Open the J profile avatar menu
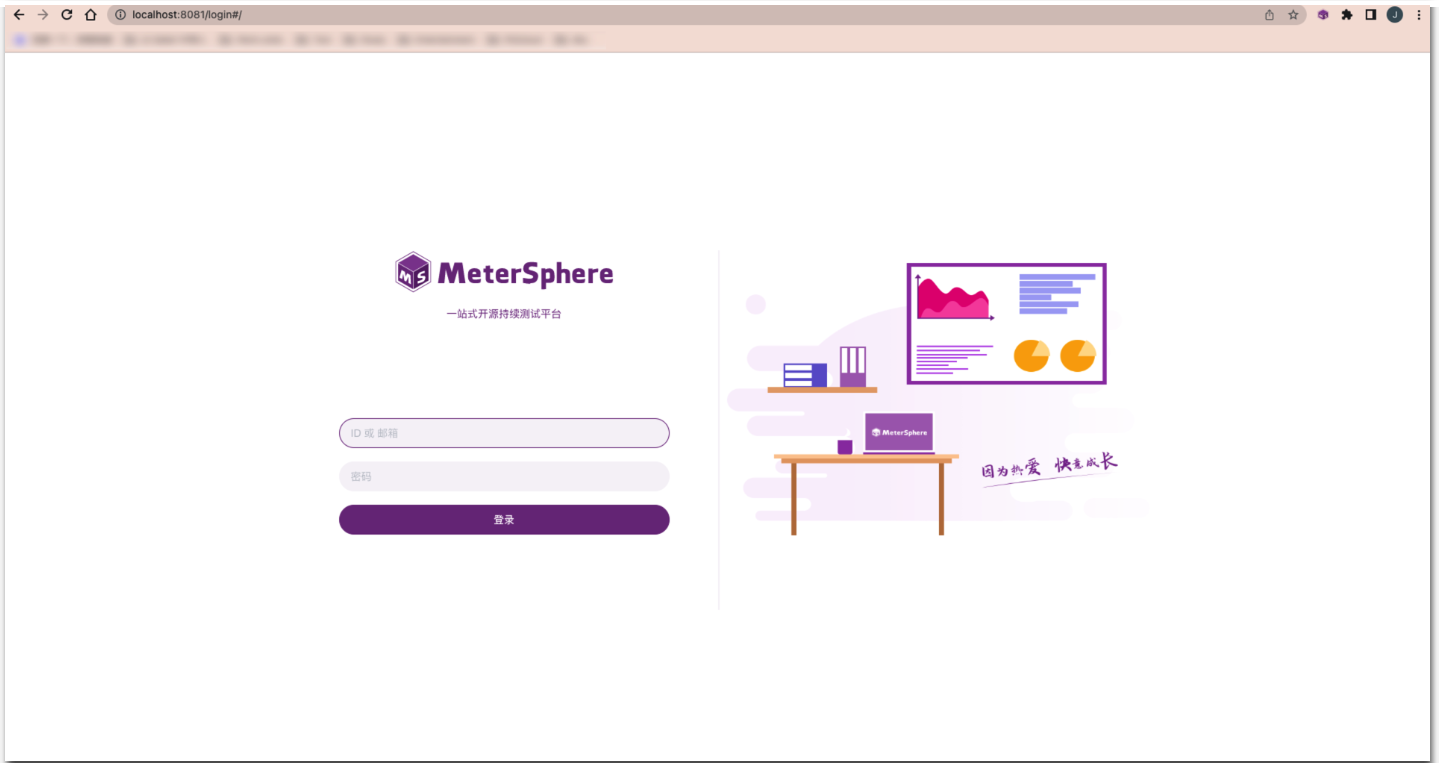This screenshot has width=1439, height=770. pos(1395,15)
